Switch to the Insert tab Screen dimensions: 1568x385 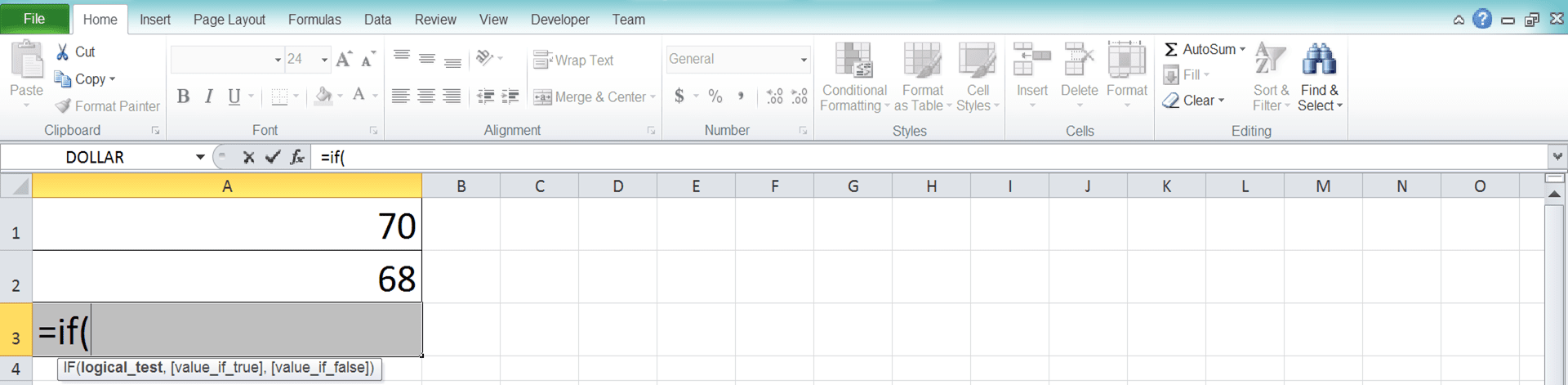(x=155, y=20)
